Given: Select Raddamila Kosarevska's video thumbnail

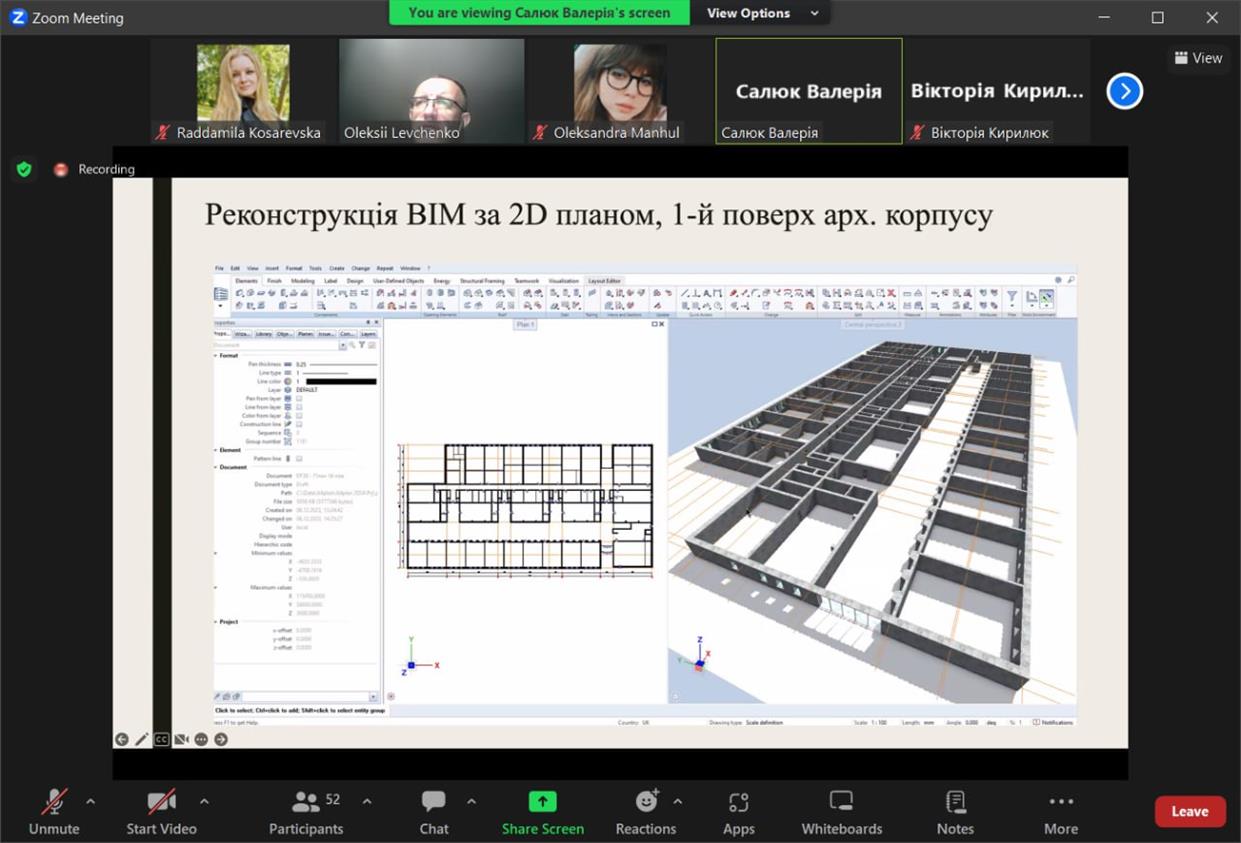Looking at the screenshot, I should pos(242,91).
